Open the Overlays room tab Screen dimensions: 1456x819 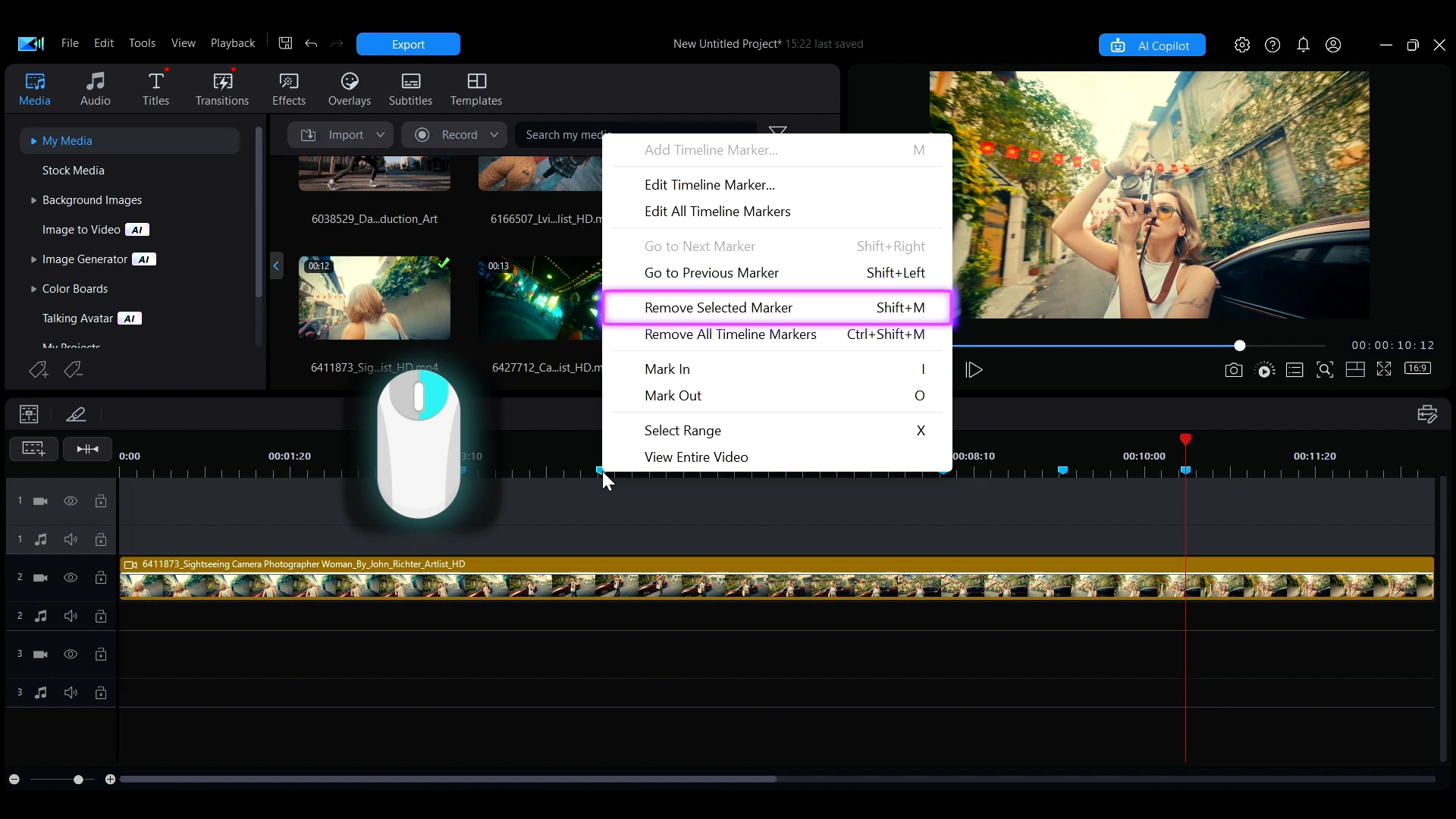tap(350, 89)
